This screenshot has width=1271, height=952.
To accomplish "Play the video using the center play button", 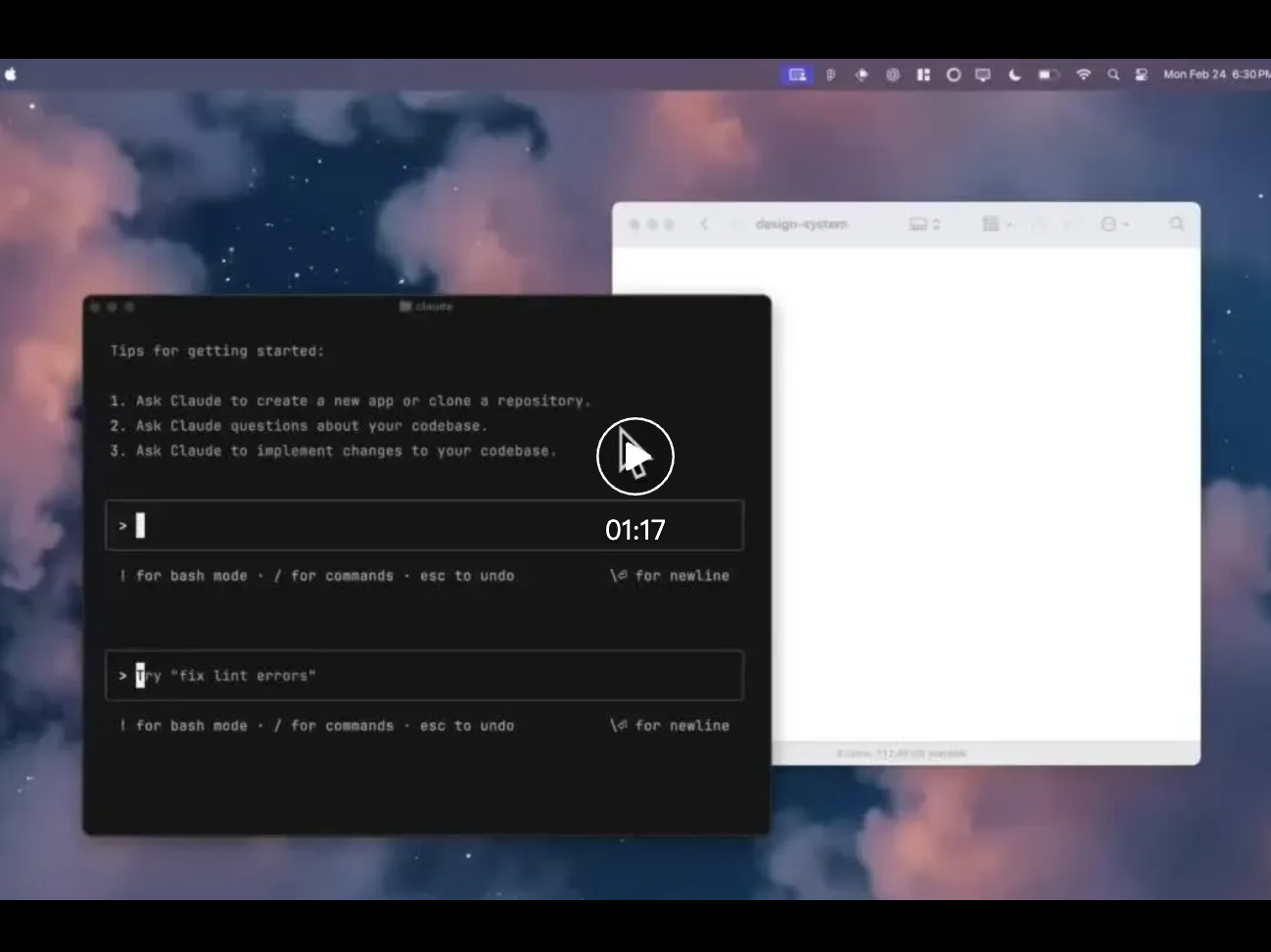I will tap(635, 456).
